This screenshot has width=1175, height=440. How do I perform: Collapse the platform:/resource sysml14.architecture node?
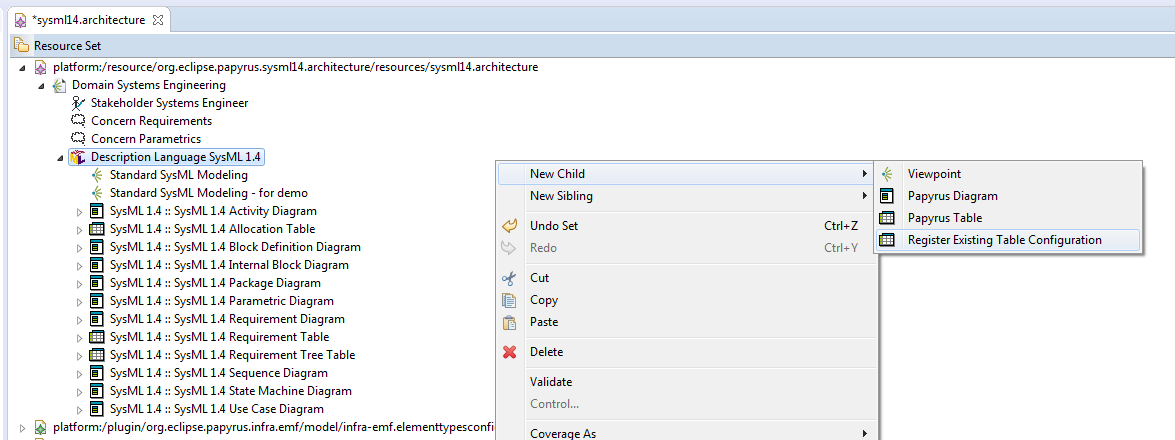coord(22,67)
